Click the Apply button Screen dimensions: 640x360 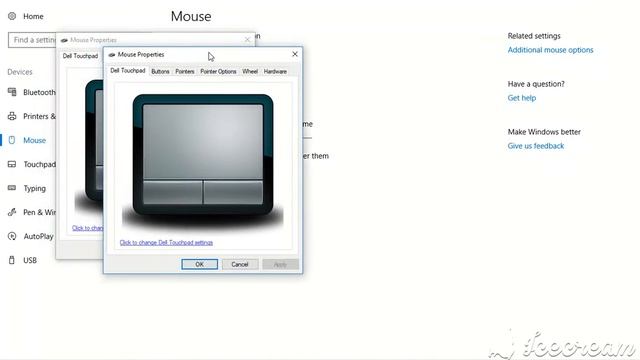click(x=280, y=264)
